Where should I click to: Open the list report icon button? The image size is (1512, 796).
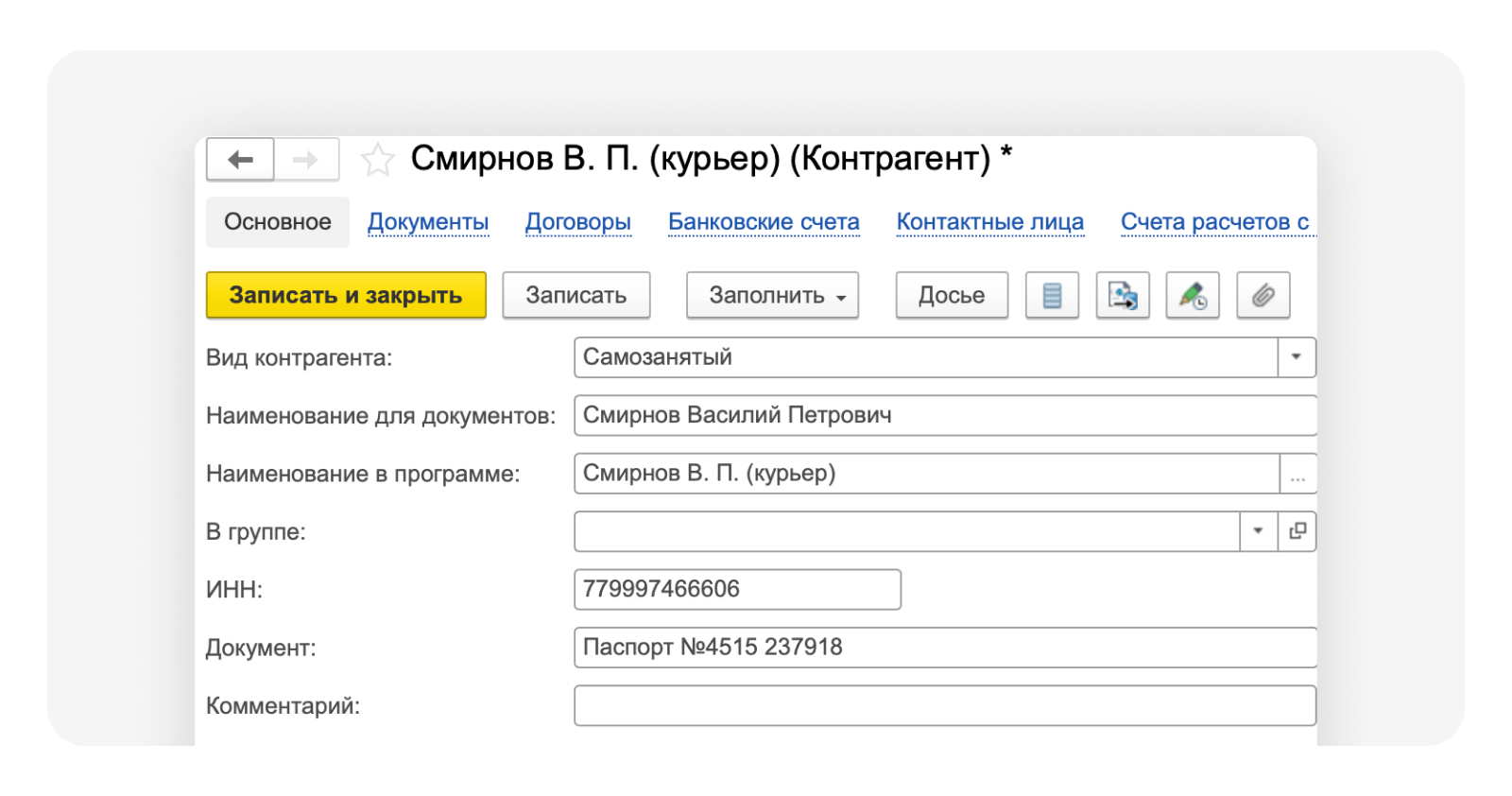1052,296
